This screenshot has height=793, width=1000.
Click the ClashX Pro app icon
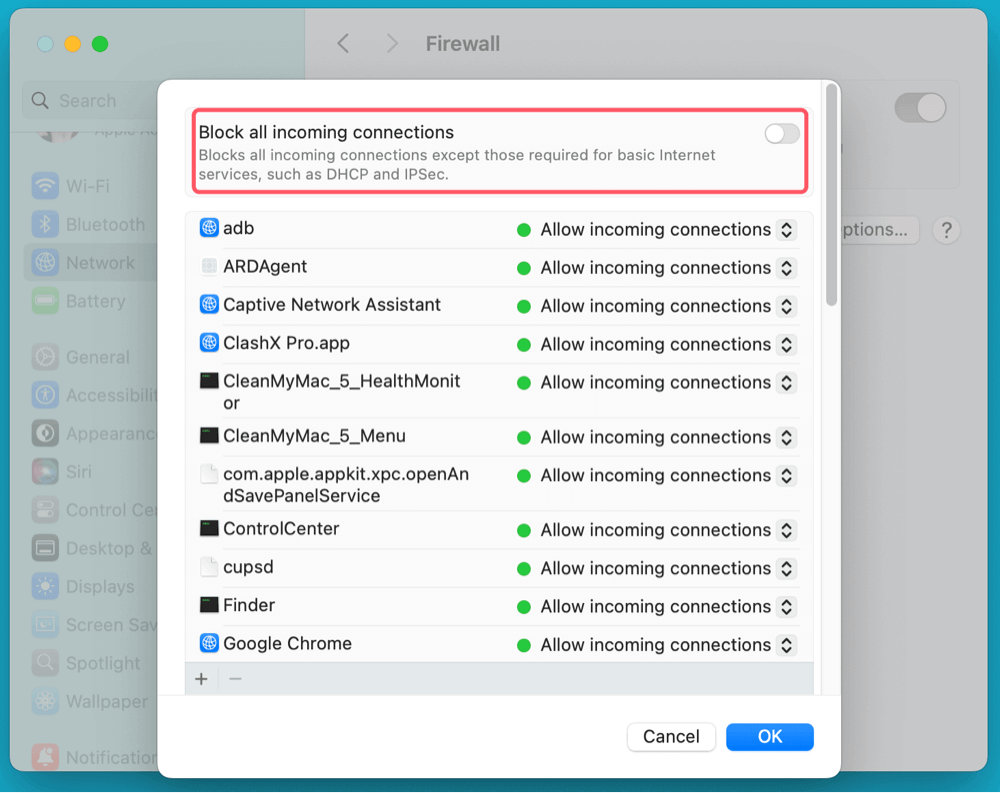[x=208, y=344]
